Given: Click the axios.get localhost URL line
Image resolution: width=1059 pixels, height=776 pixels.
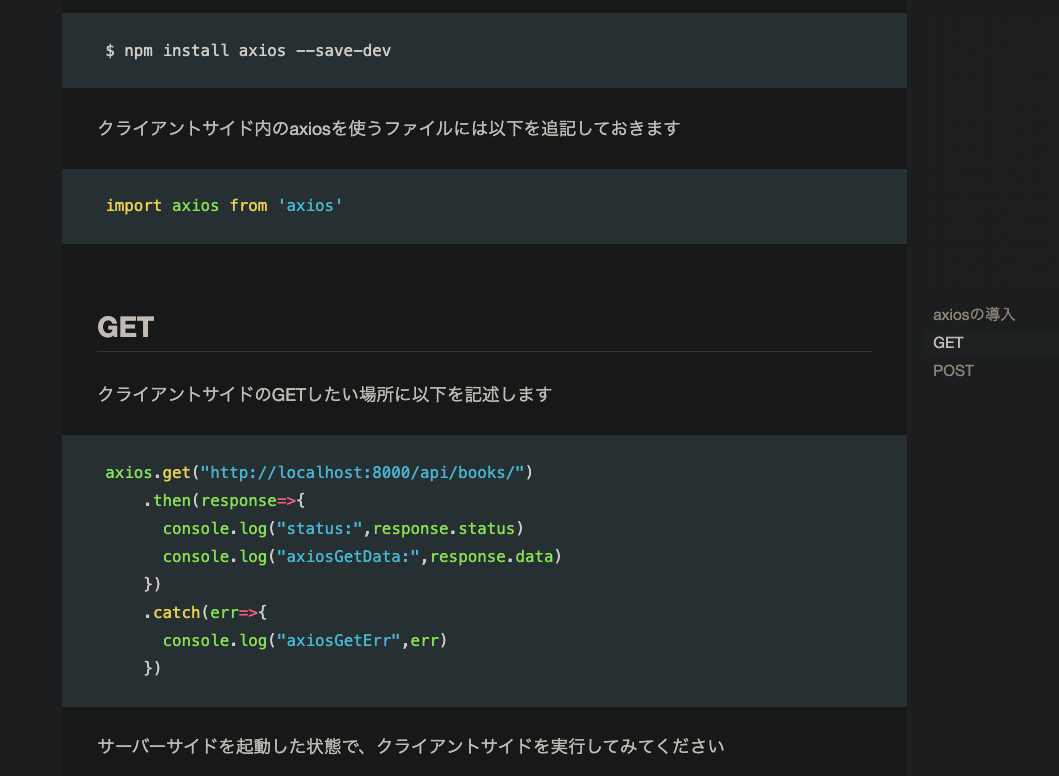Looking at the screenshot, I should click(x=319, y=473).
